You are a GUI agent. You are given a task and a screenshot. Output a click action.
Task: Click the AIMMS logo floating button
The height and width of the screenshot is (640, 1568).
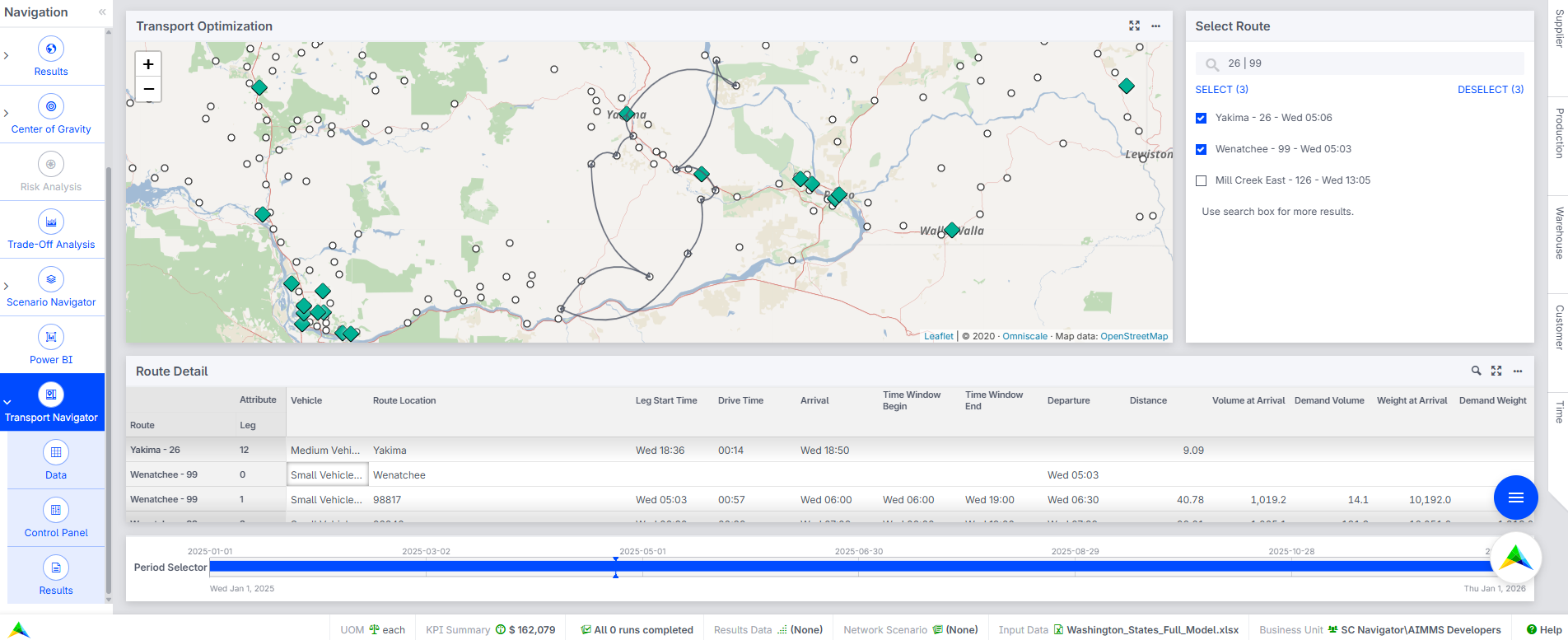click(x=1516, y=558)
